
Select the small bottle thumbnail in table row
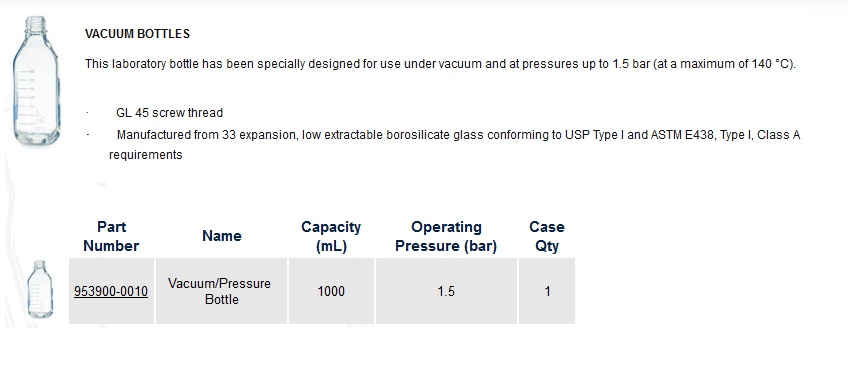pos(41,289)
